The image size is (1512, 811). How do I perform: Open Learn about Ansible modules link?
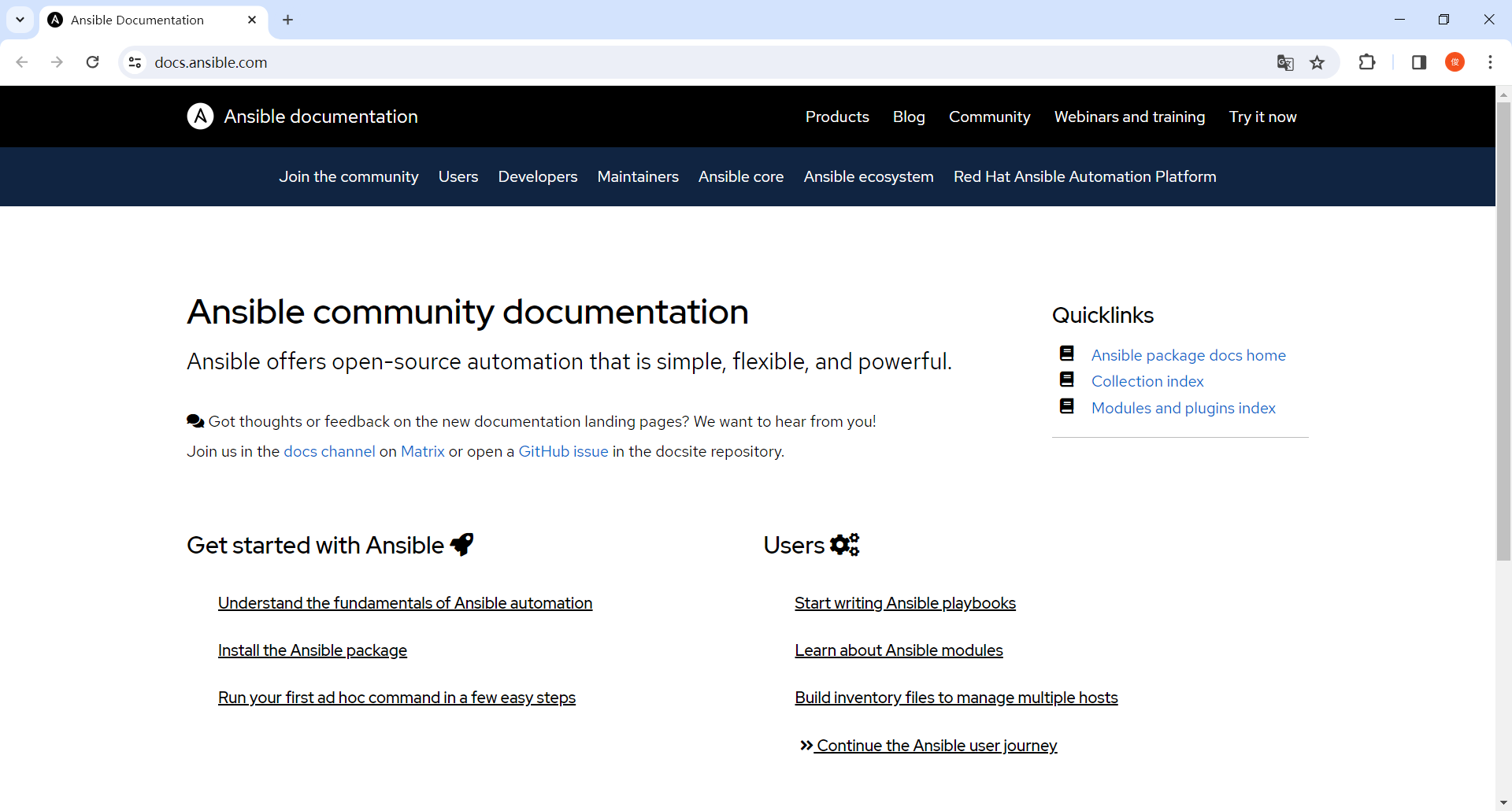click(899, 650)
